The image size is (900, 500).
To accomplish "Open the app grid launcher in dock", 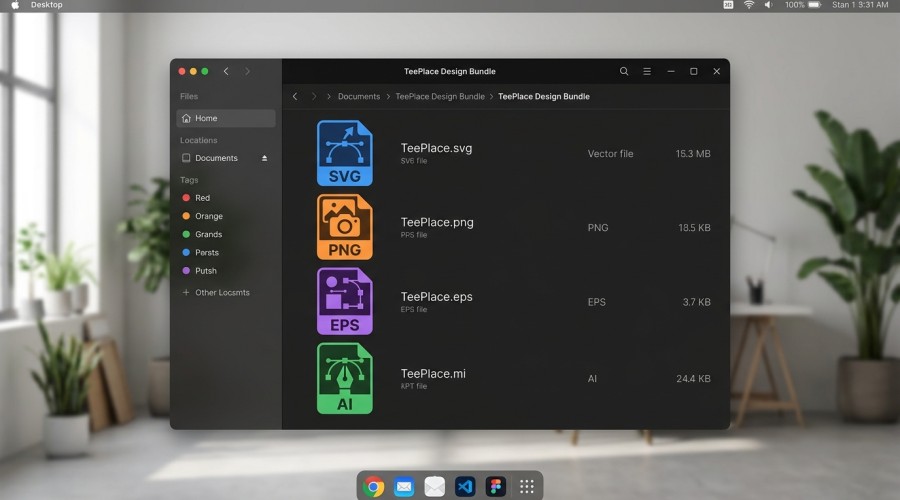I will (x=526, y=487).
